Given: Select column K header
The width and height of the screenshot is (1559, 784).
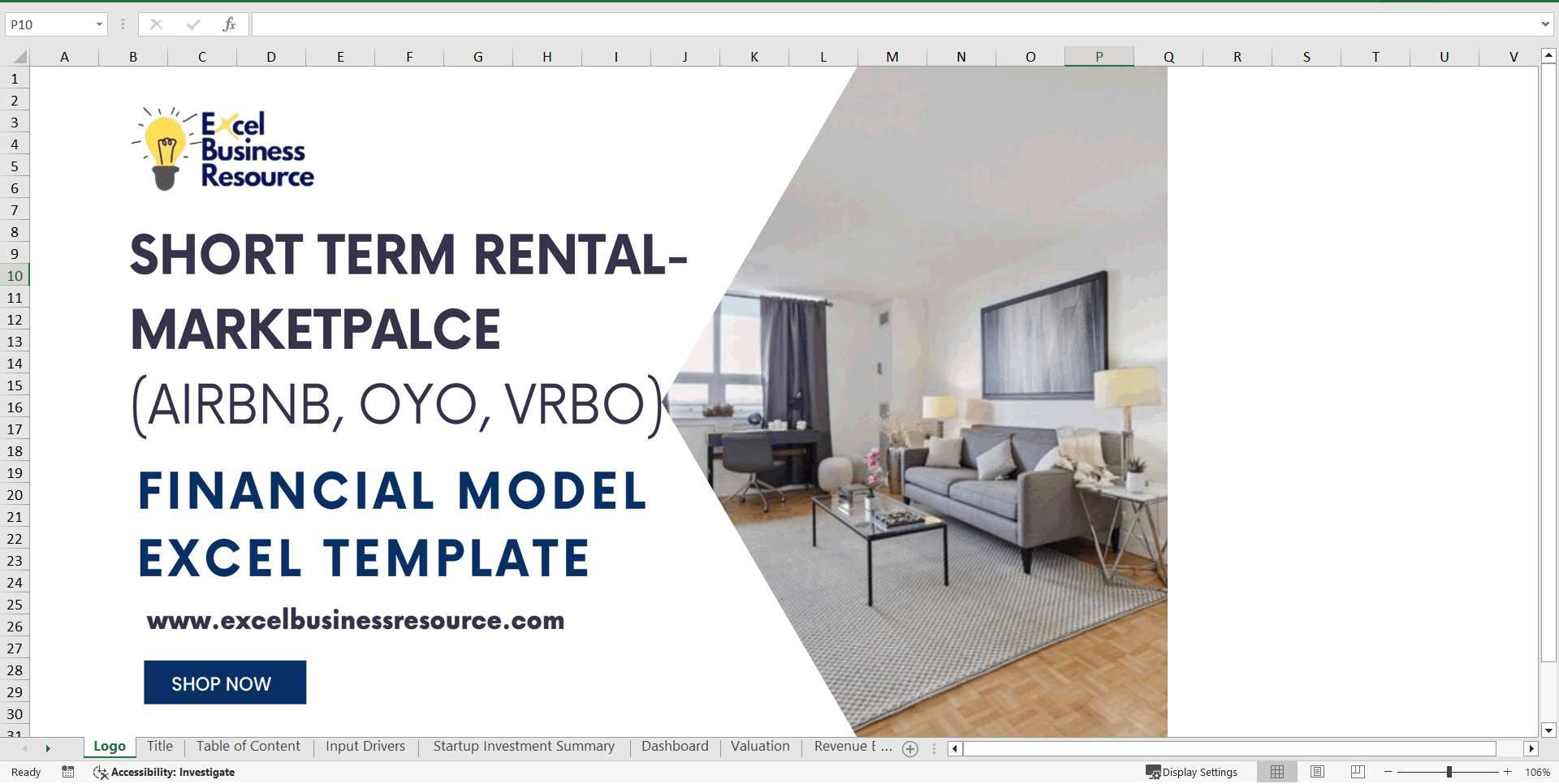Looking at the screenshot, I should point(754,57).
